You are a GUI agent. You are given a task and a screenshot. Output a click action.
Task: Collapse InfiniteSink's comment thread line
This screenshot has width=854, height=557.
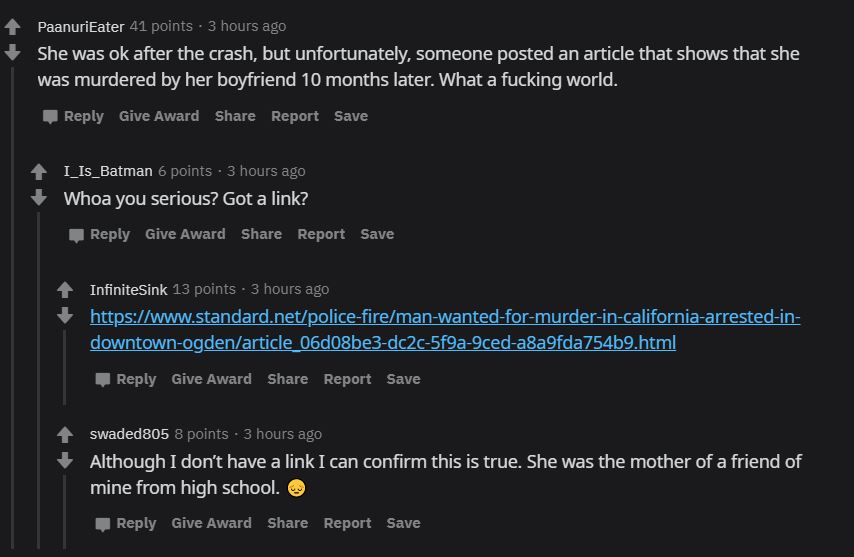tap(65, 368)
